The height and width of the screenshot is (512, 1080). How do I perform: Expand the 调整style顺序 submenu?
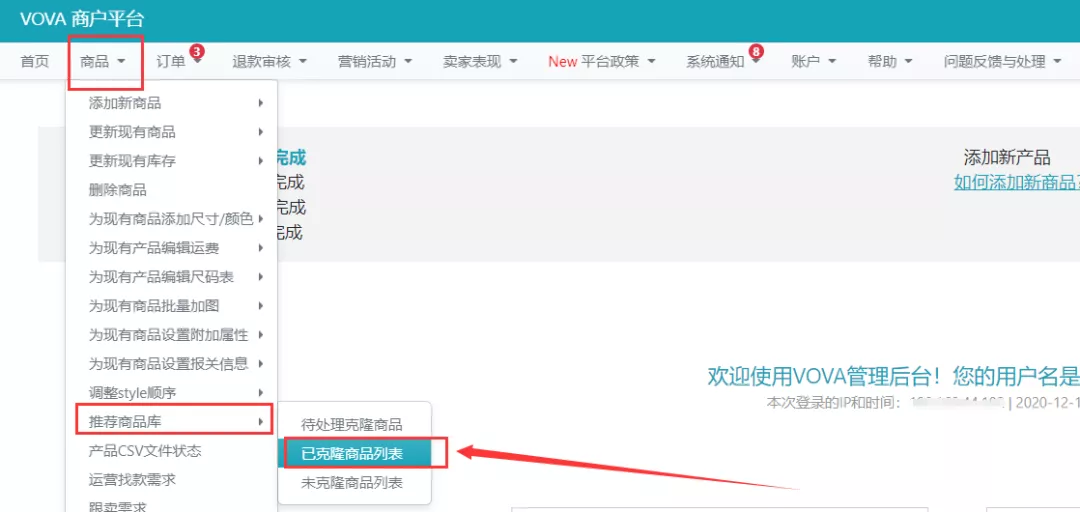point(172,393)
